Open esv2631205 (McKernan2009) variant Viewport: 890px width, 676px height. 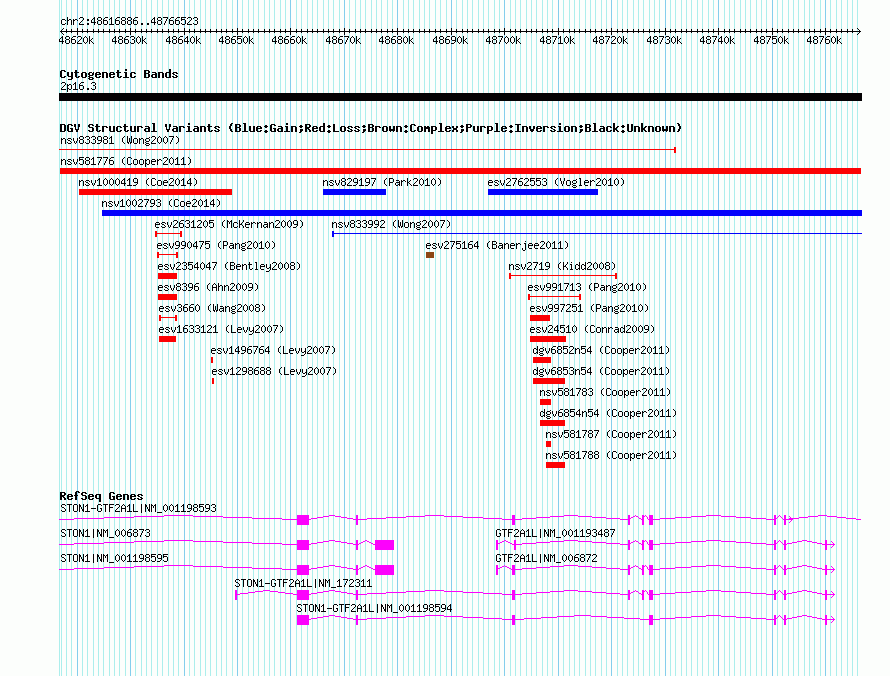tap(229, 224)
